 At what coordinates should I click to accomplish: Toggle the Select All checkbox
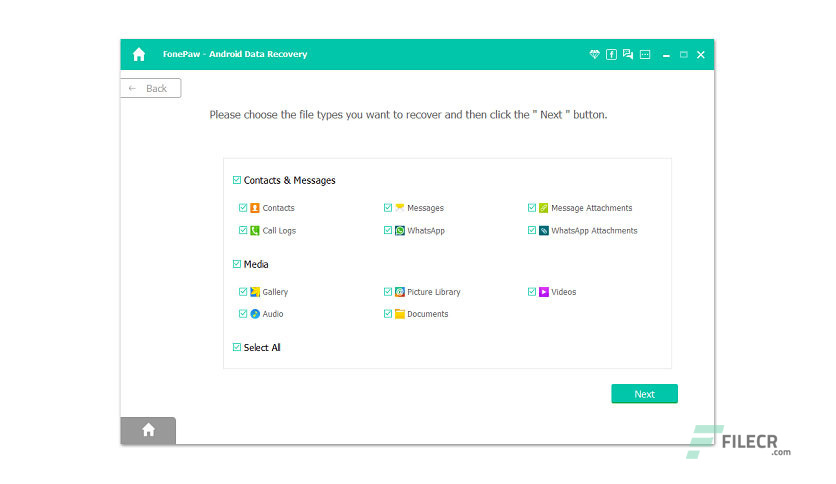pos(237,347)
